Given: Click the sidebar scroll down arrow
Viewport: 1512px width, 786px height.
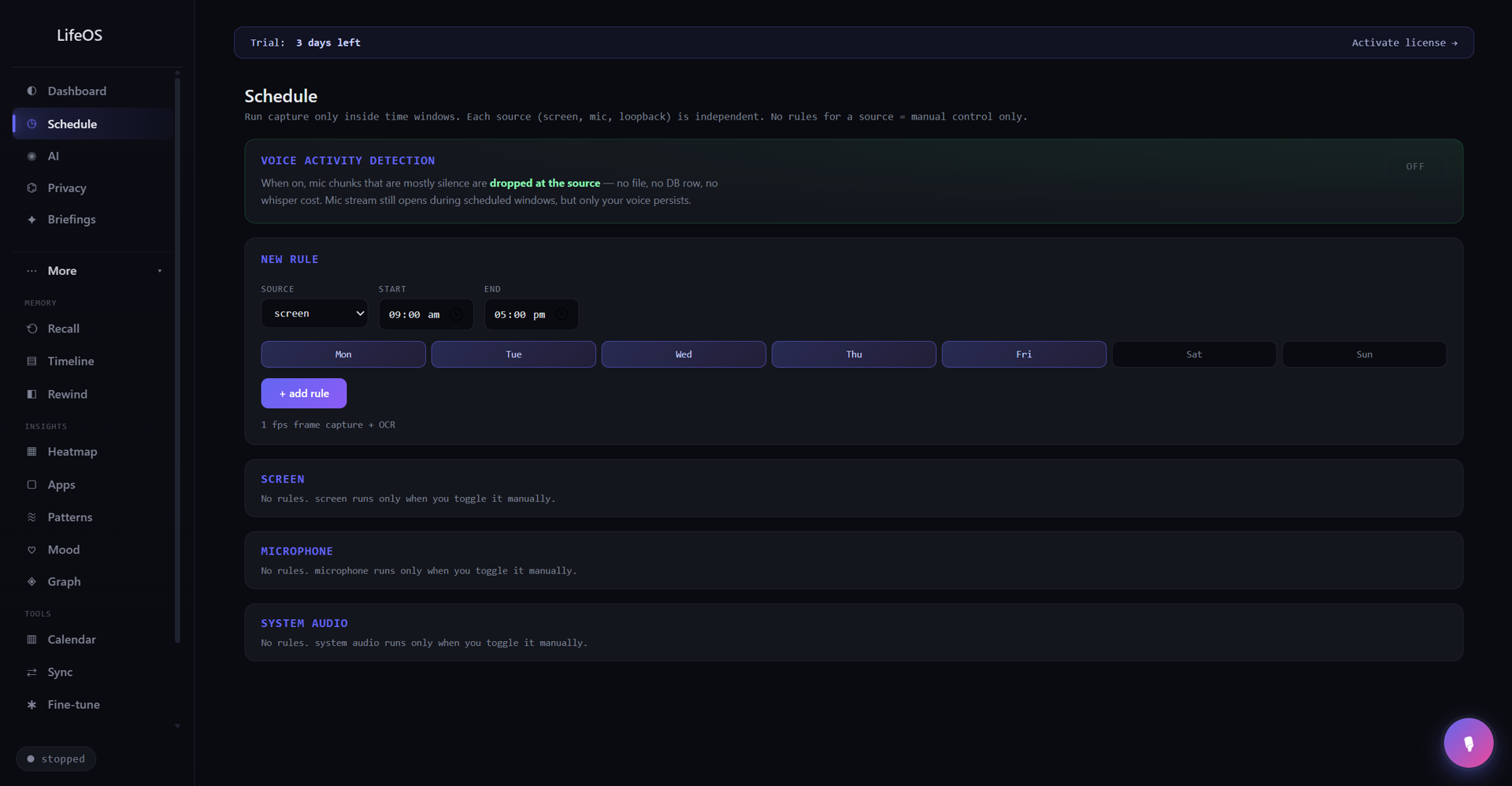Looking at the screenshot, I should (x=177, y=726).
